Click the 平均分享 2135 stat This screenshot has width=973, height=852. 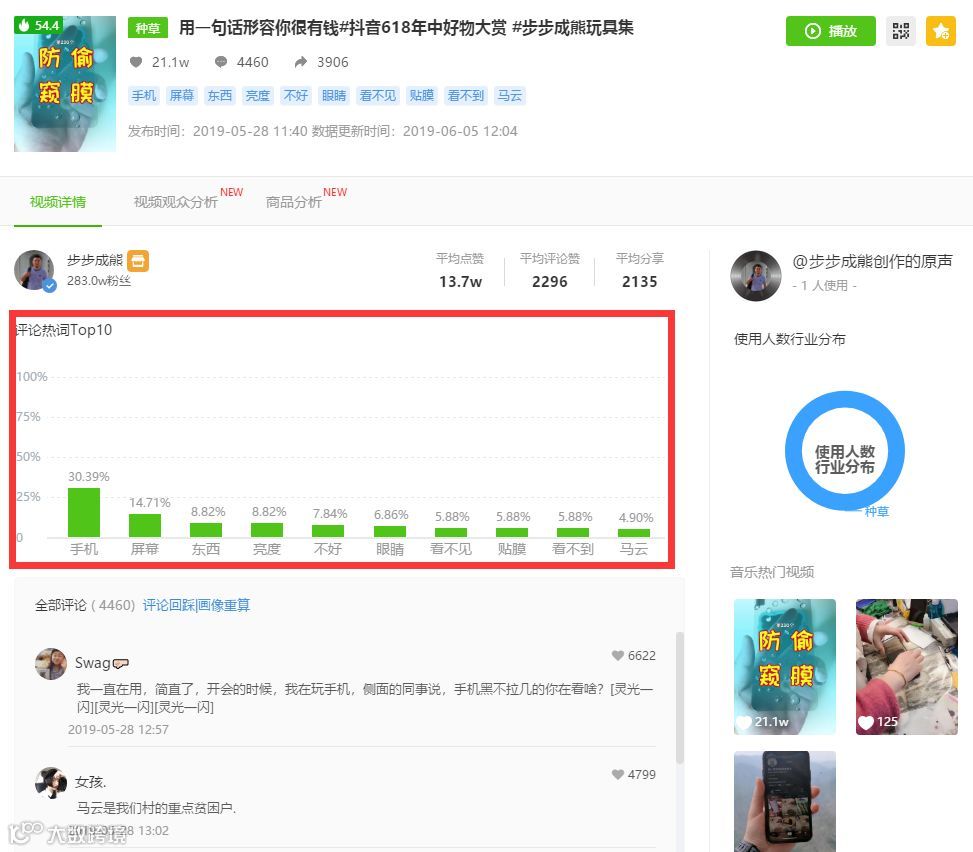point(640,271)
